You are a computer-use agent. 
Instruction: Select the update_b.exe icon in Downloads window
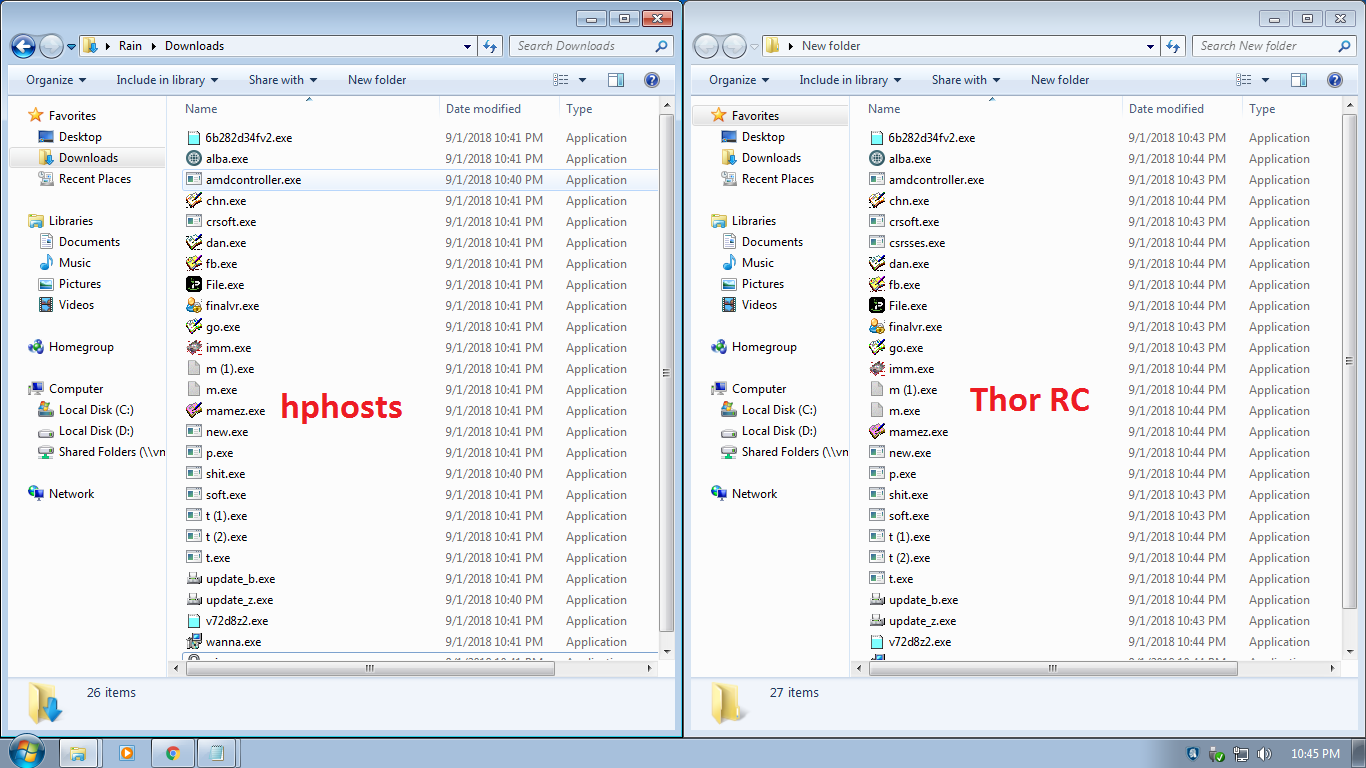click(195, 579)
